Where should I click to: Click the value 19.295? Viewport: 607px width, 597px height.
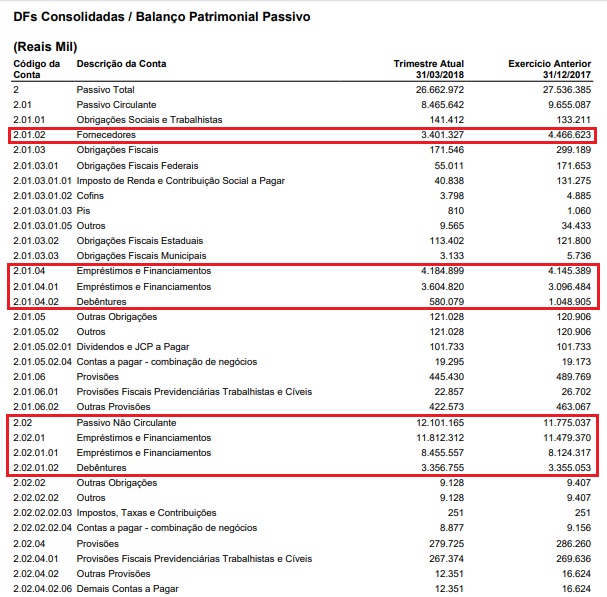tap(449, 362)
